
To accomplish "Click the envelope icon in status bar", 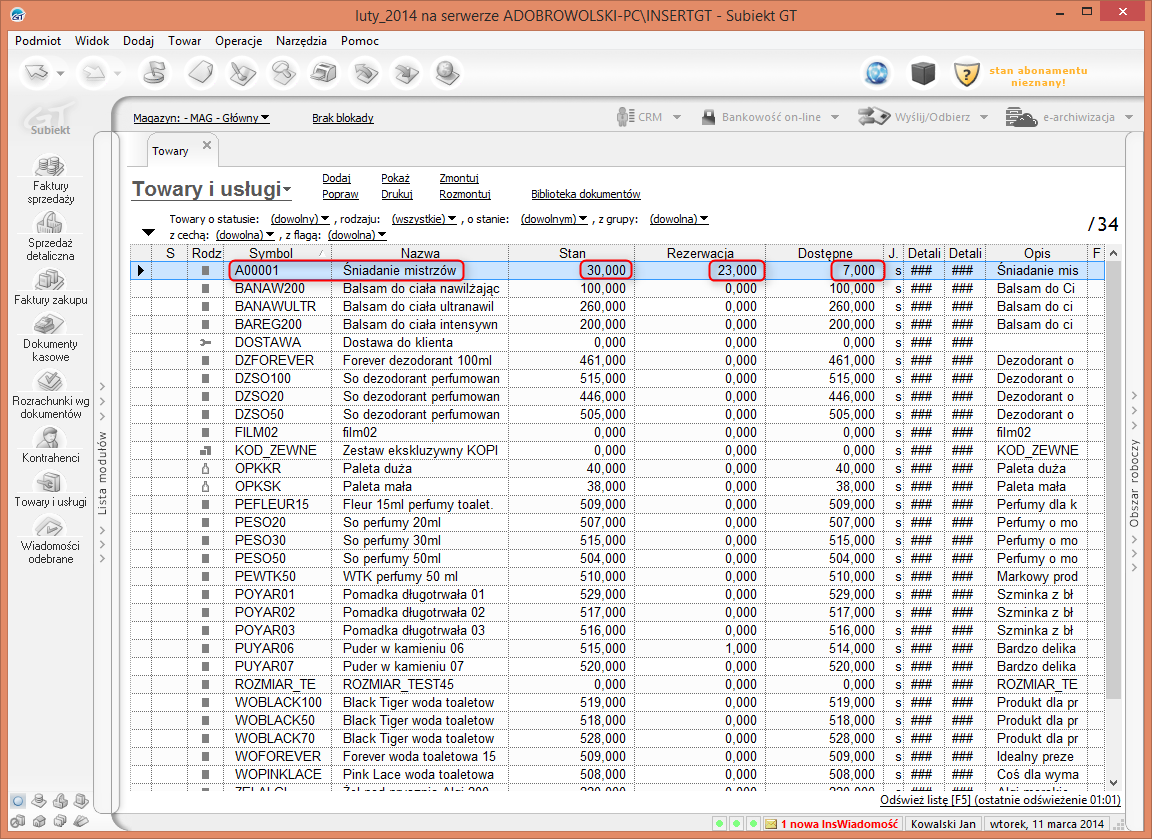I will pos(771,824).
